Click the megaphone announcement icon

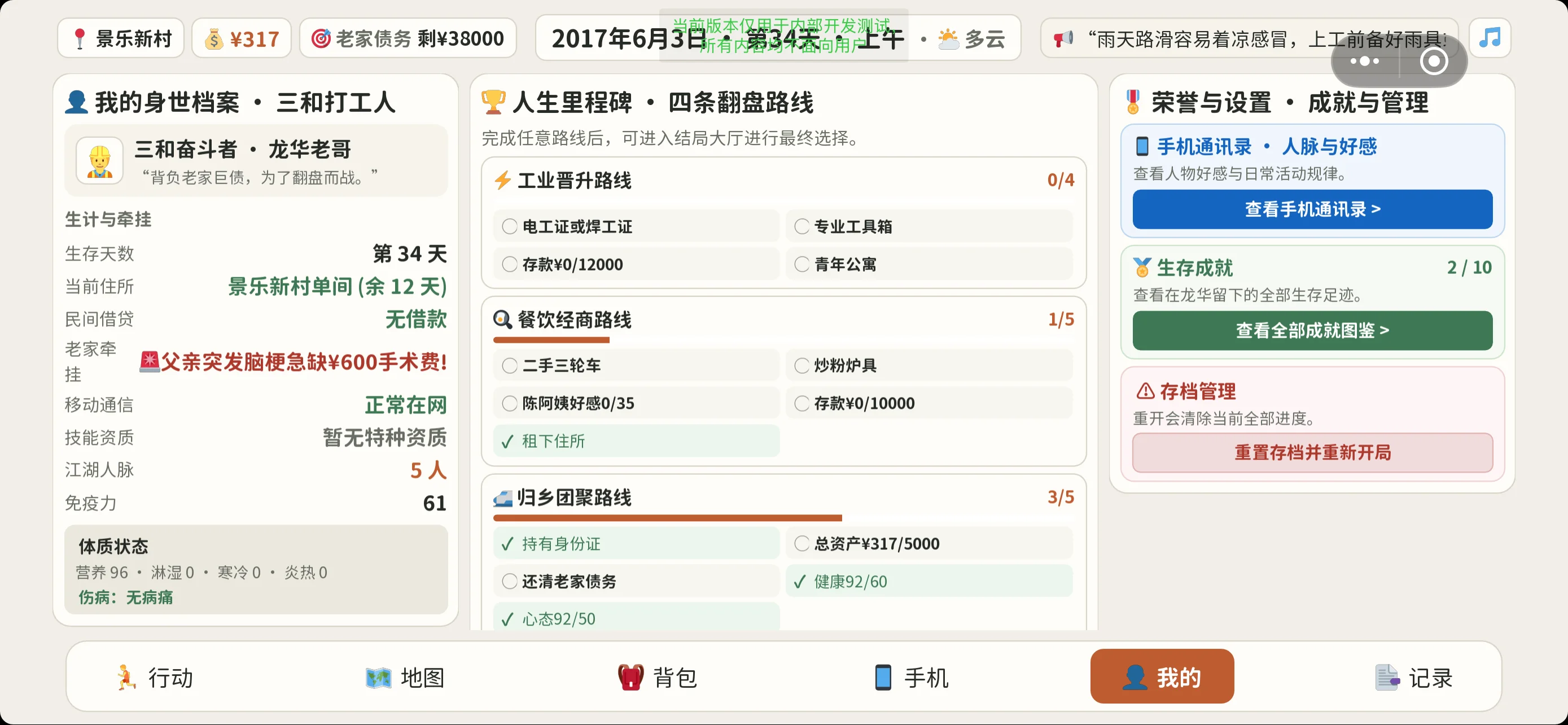1063,39
